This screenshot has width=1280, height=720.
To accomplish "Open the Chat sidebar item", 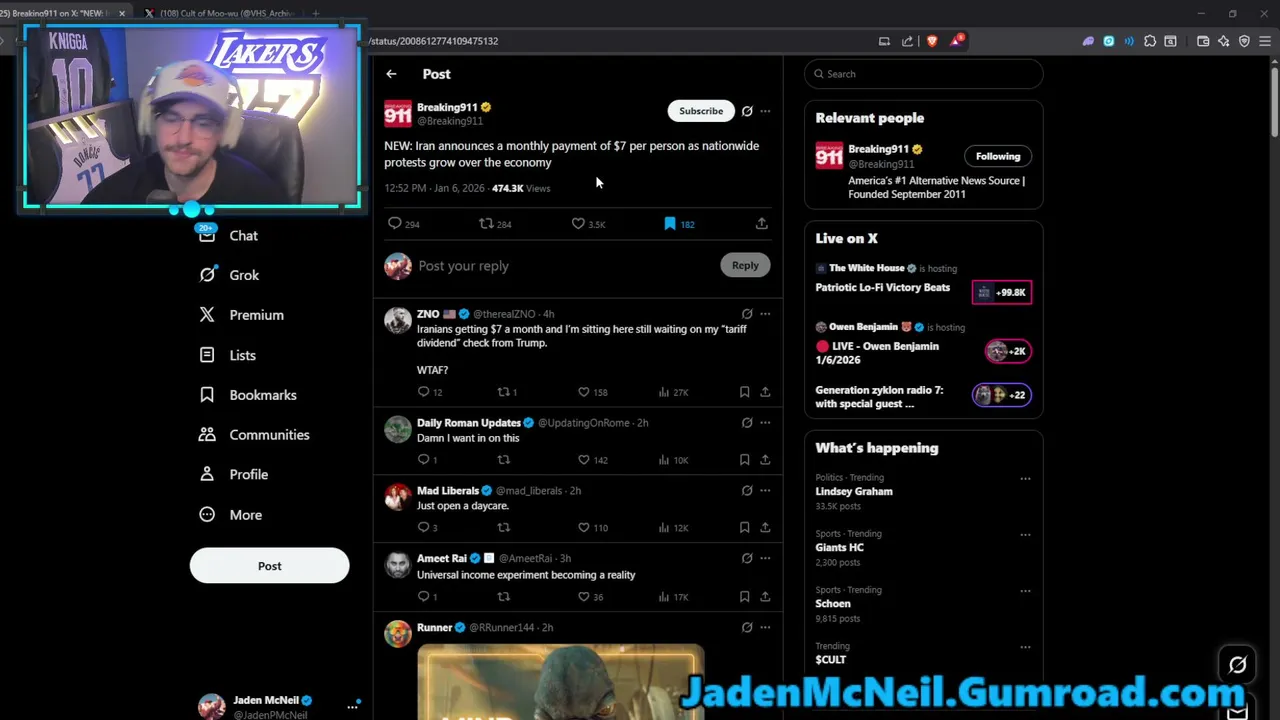I will (243, 236).
